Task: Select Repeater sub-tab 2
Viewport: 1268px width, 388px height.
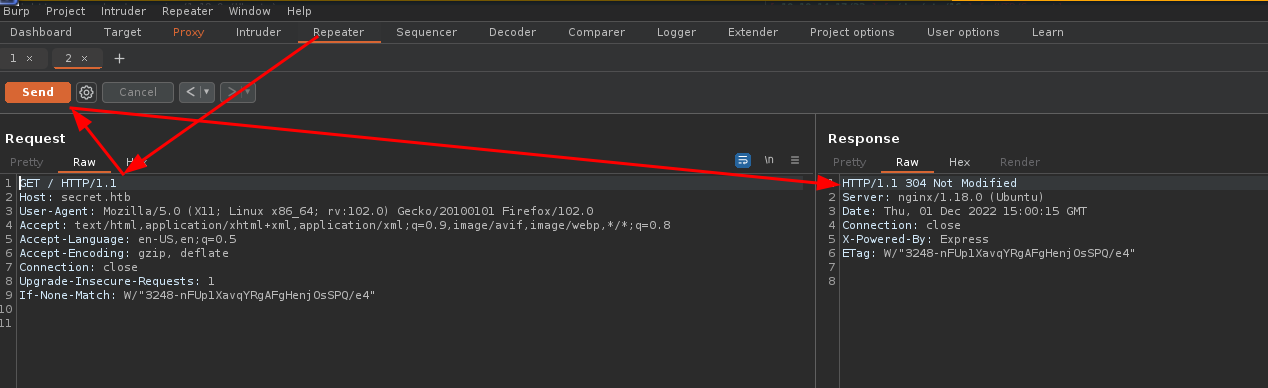Action: (69, 59)
